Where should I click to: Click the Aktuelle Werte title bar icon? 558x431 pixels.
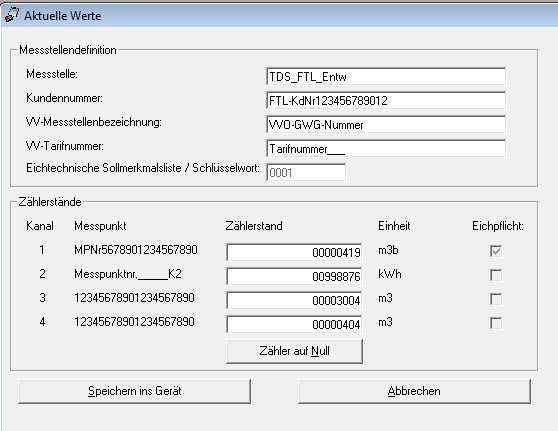[x=12, y=15]
